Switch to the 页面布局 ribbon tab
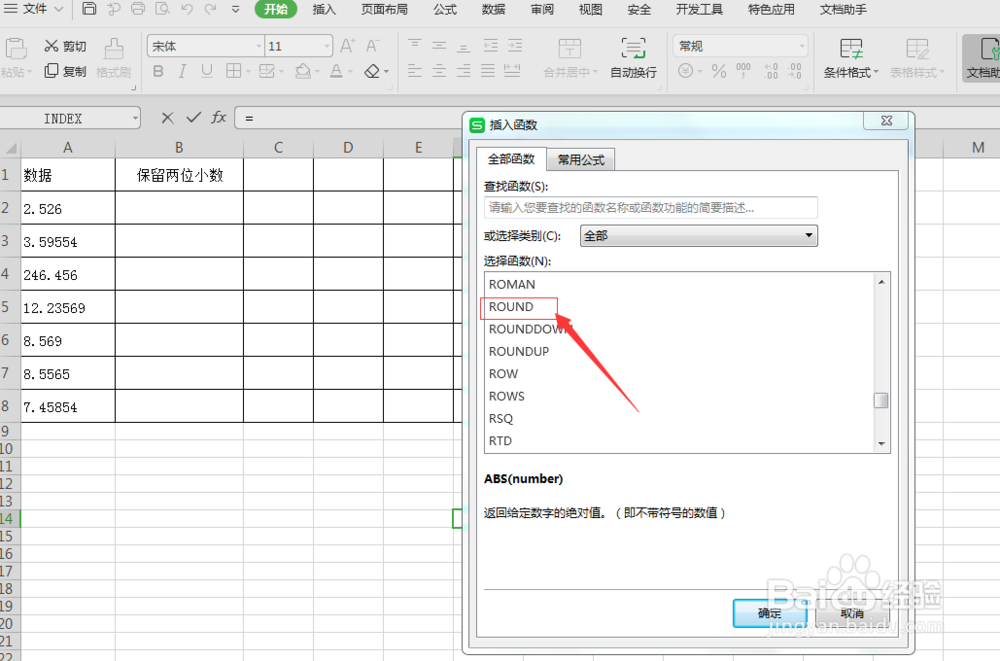Screen dimensions: 1000x661 (384, 10)
